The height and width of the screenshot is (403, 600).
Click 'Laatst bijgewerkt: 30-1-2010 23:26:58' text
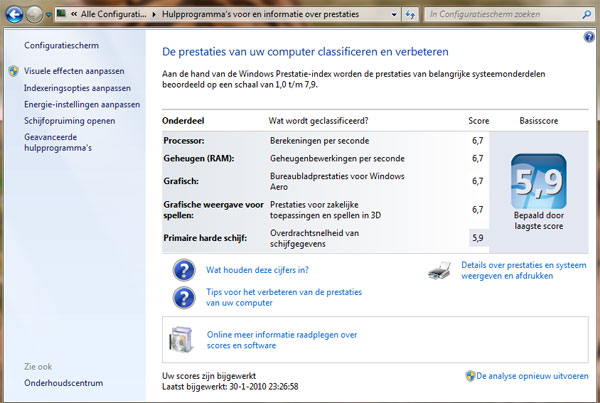point(230,387)
